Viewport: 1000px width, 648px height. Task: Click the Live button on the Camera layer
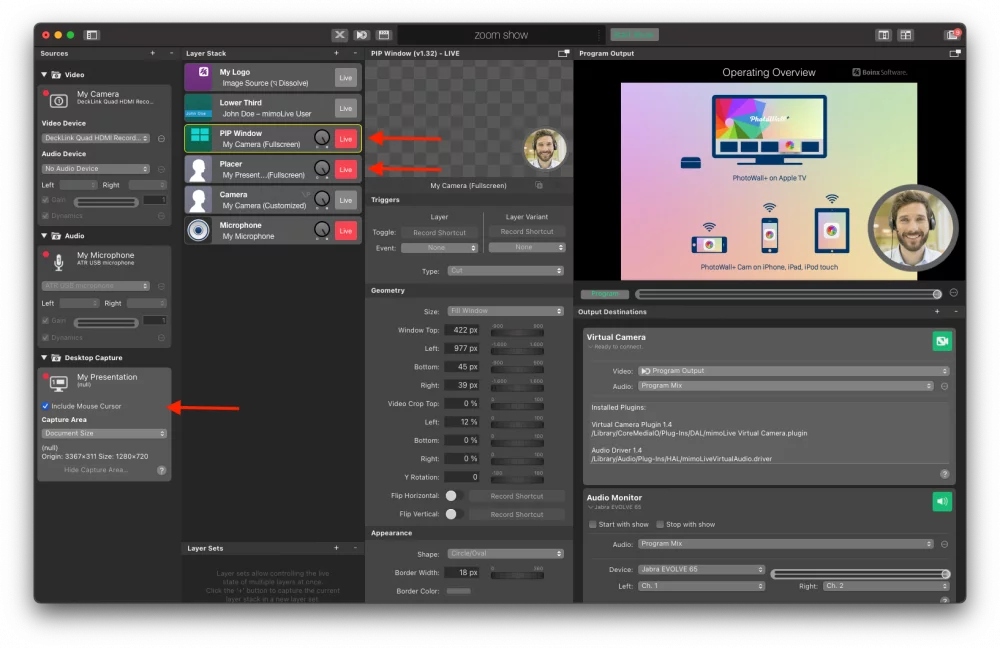[x=346, y=200]
